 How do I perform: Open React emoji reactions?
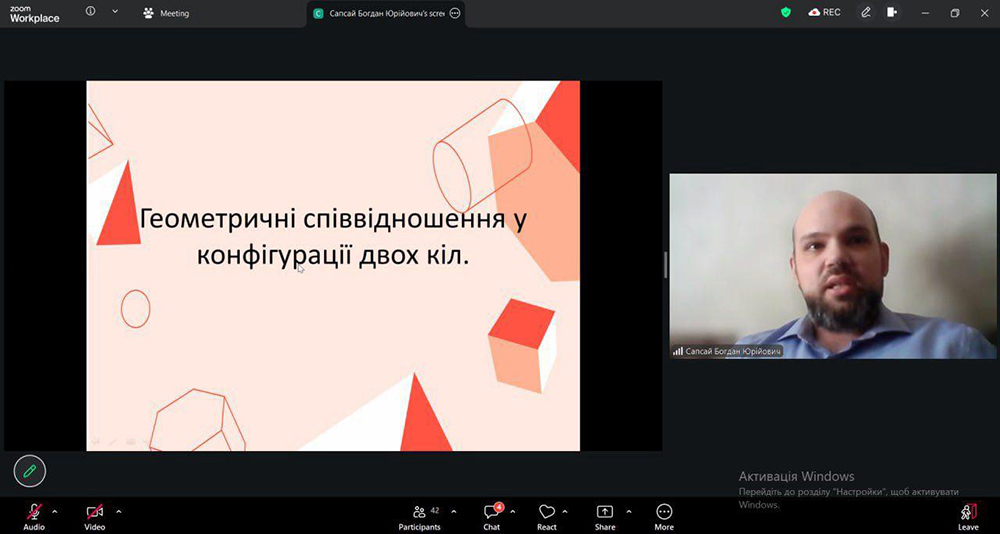coord(547,513)
